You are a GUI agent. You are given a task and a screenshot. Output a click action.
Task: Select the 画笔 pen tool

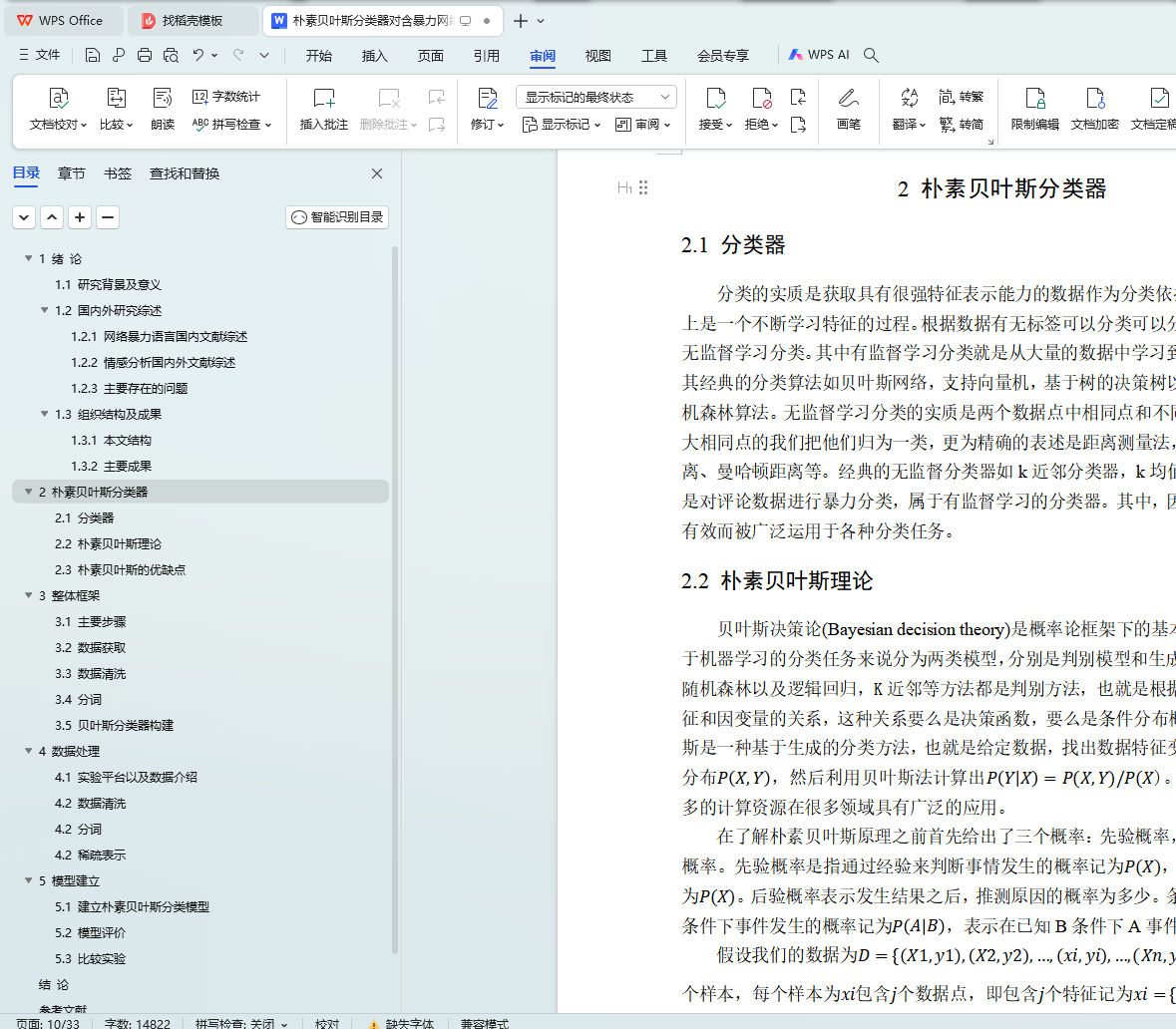pyautogui.click(x=848, y=109)
